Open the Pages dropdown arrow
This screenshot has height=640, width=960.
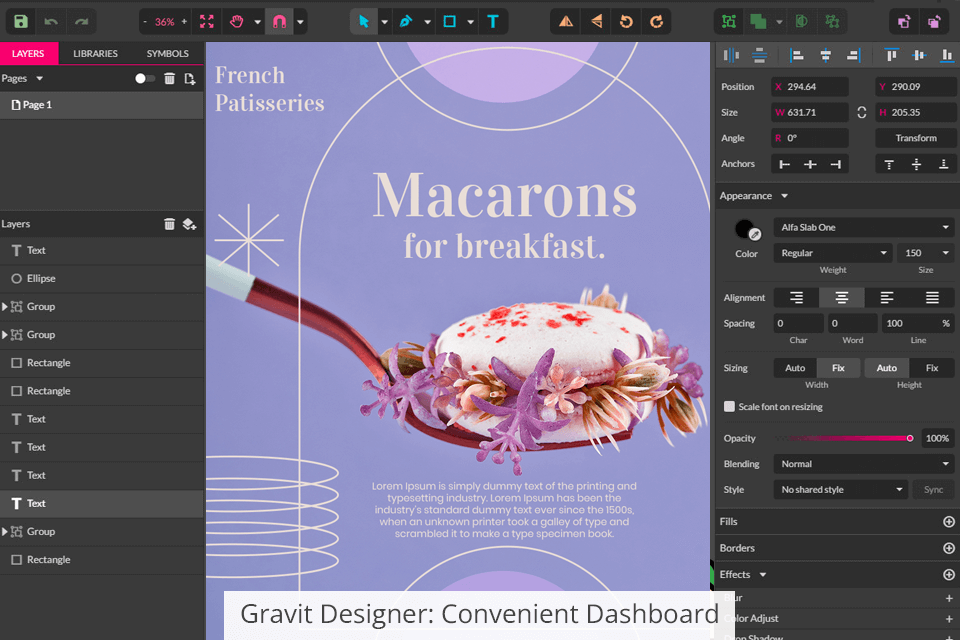[x=40, y=78]
